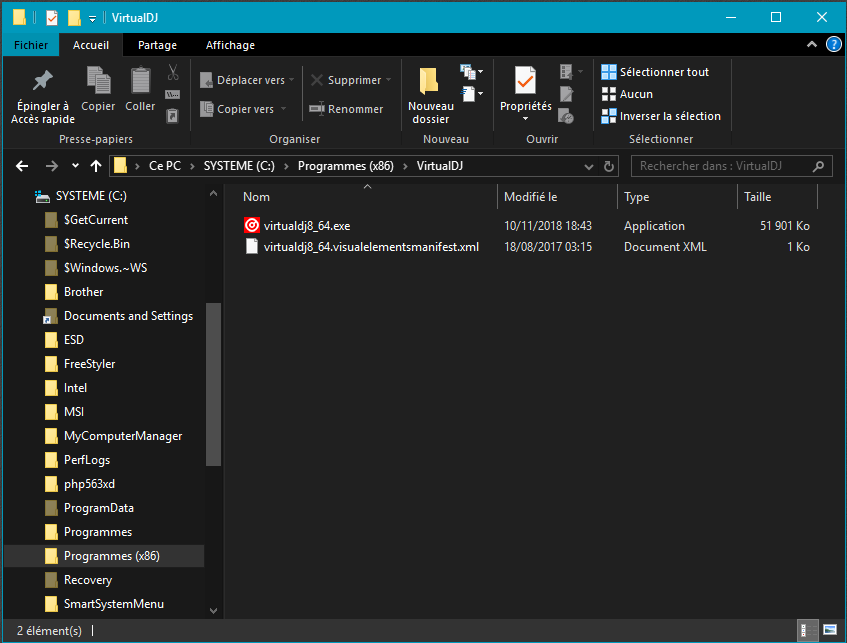Click the history icon in Ouvrir group
This screenshot has width=847, height=643.
tap(566, 116)
